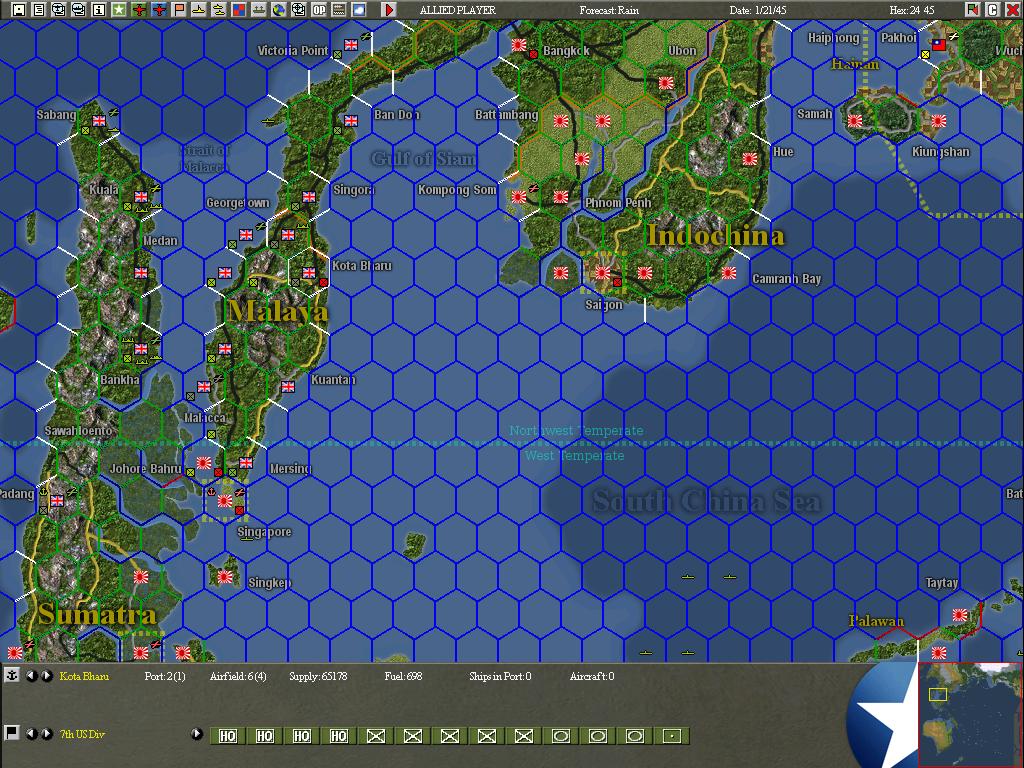Click the orange flag bases list icon
Viewport: 1024px width, 768px height.
pos(178,9)
